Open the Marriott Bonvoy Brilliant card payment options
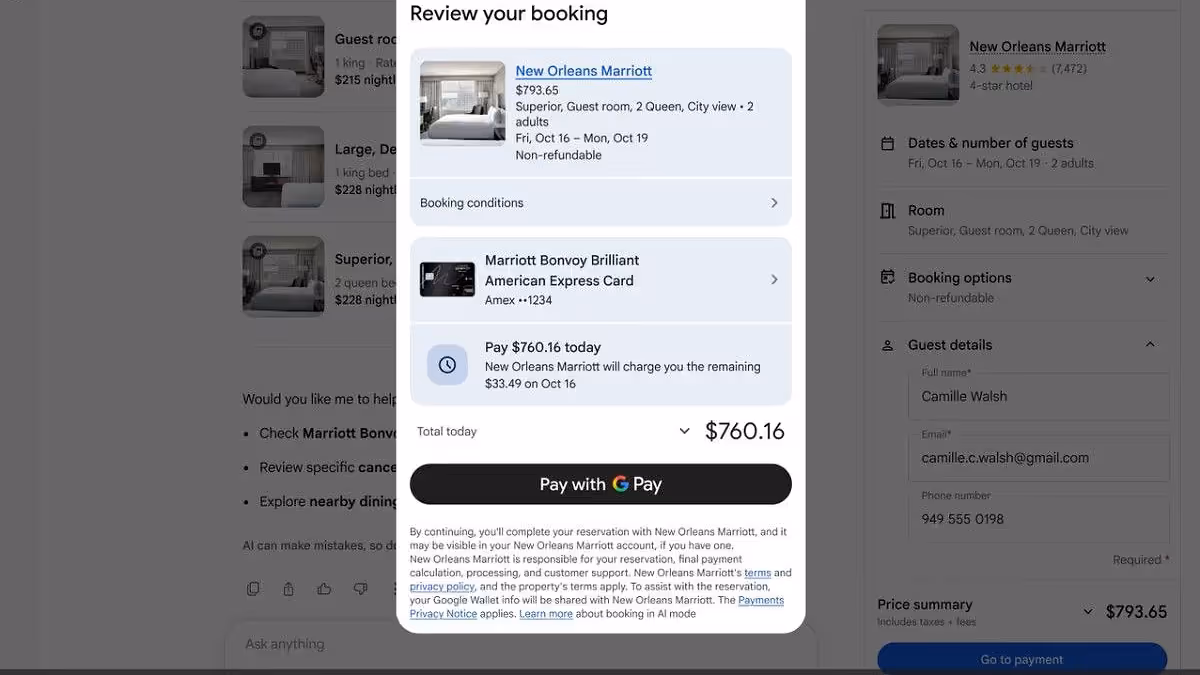This screenshot has width=1200, height=675. tap(601, 280)
